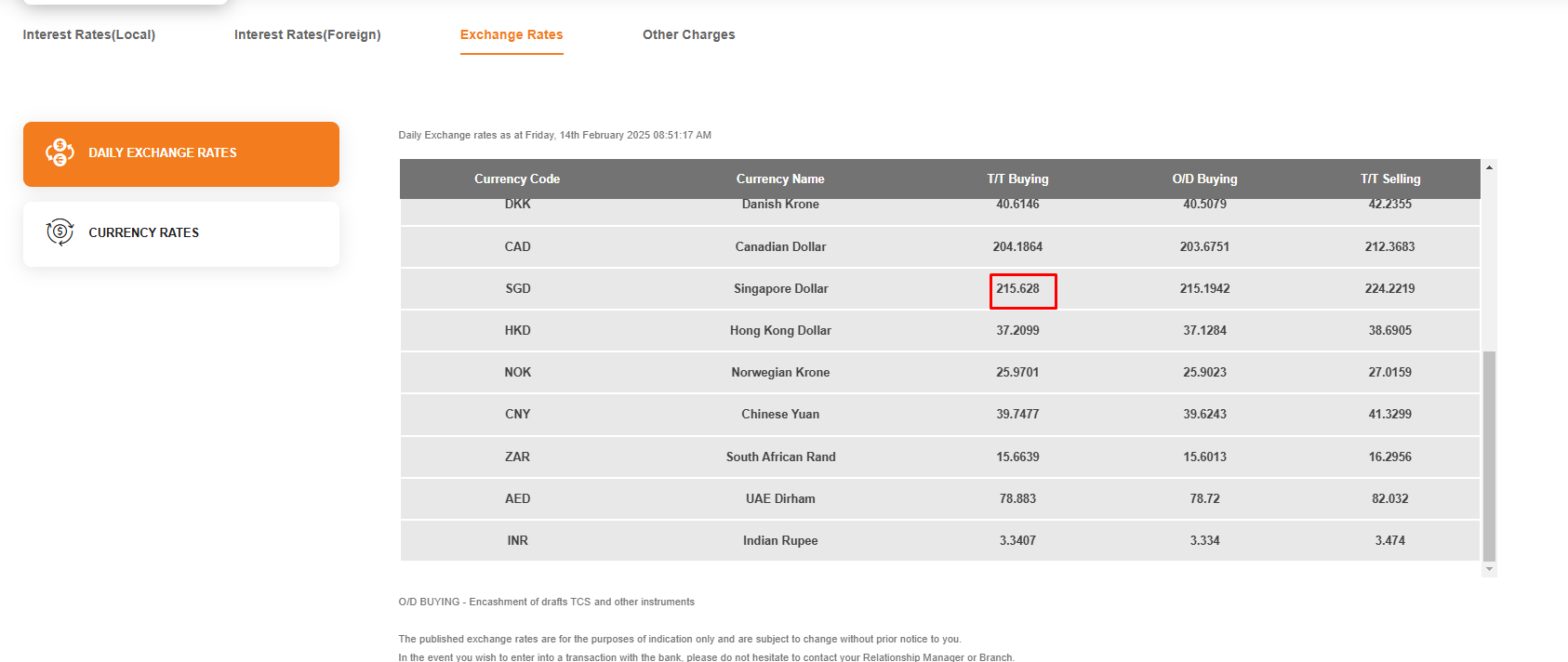This screenshot has width=1568, height=662.
Task: Click the AED currency code cell
Action: (x=518, y=498)
